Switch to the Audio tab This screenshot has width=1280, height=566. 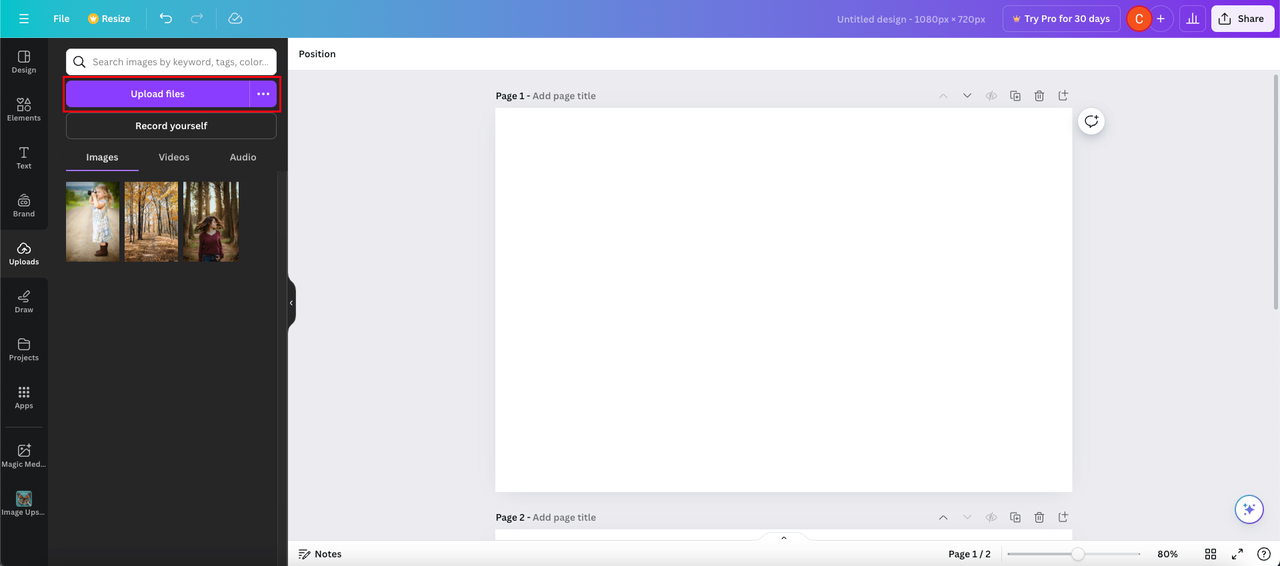243,157
